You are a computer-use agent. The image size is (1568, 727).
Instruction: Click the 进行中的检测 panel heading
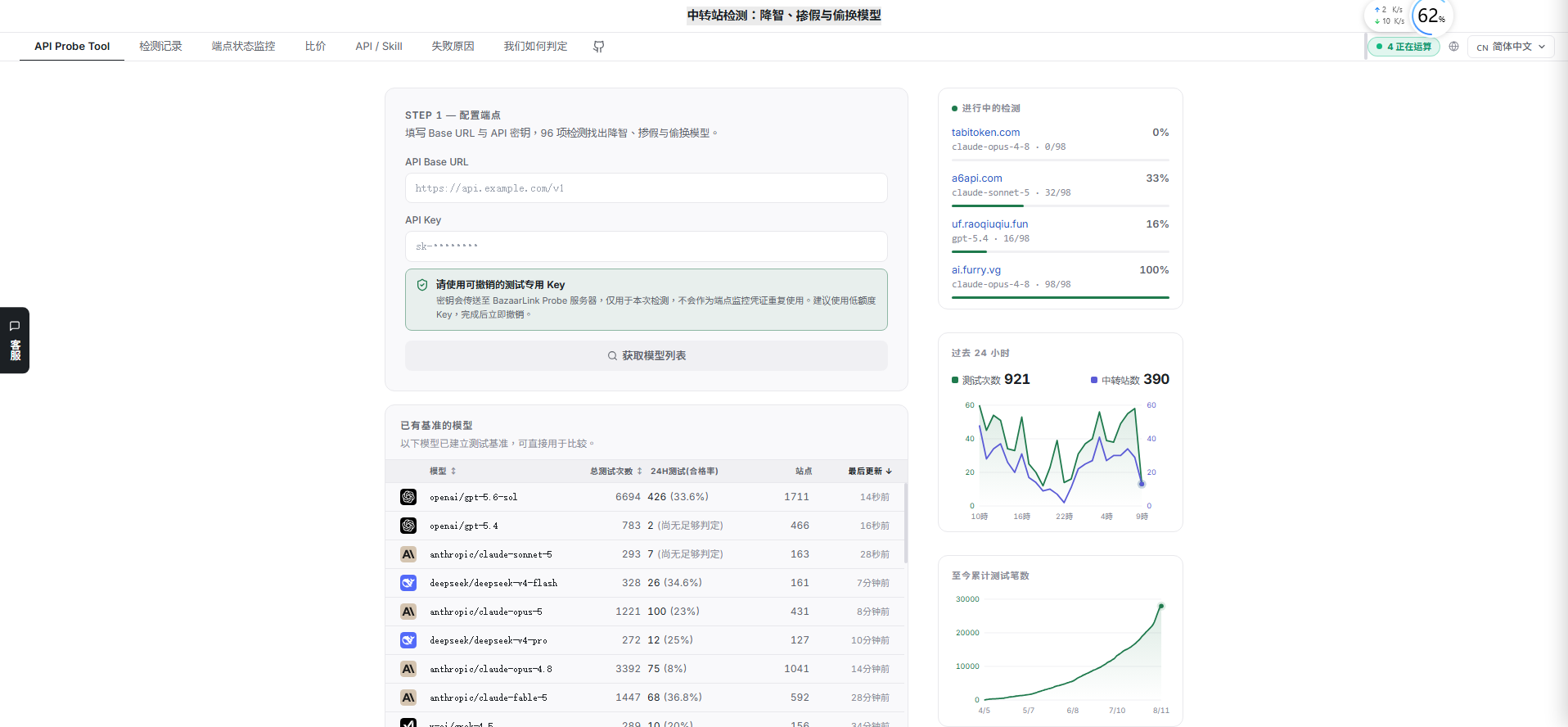pyautogui.click(x=986, y=108)
